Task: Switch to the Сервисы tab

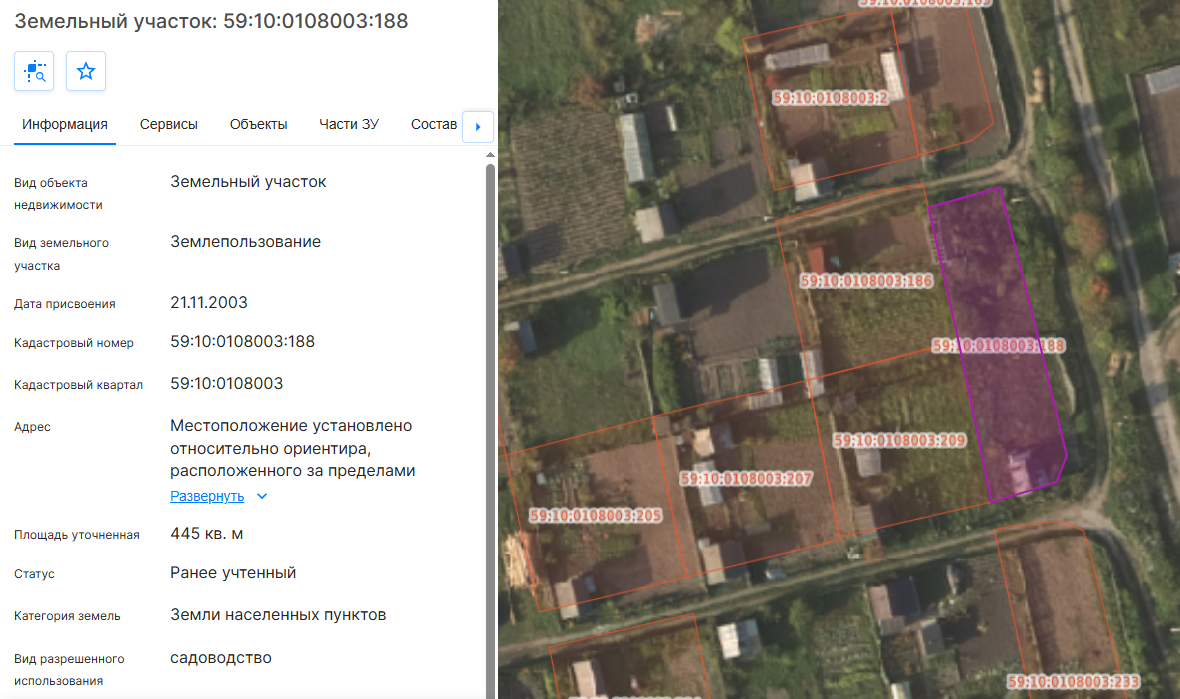Action: tap(169, 125)
